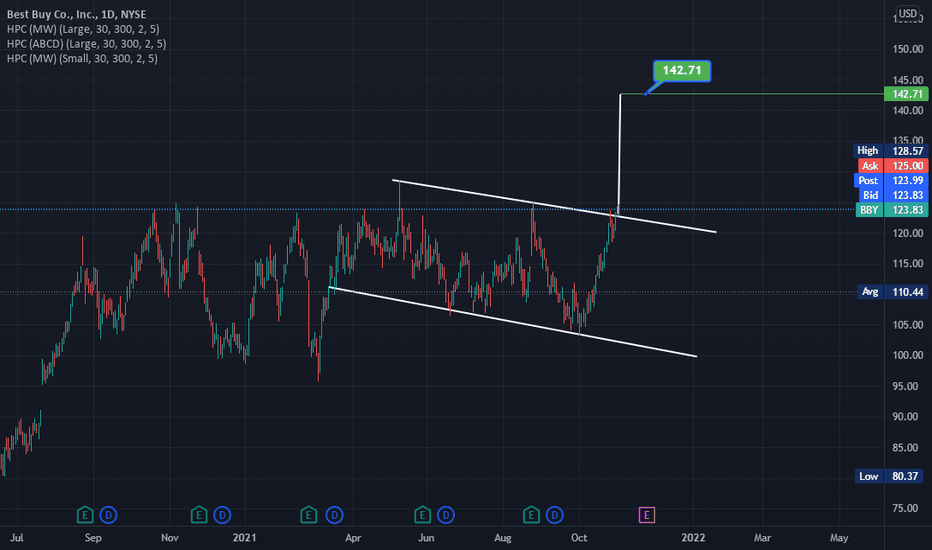Open the dividend D marker just before Oct
The image size is (932, 550).
tap(555, 515)
